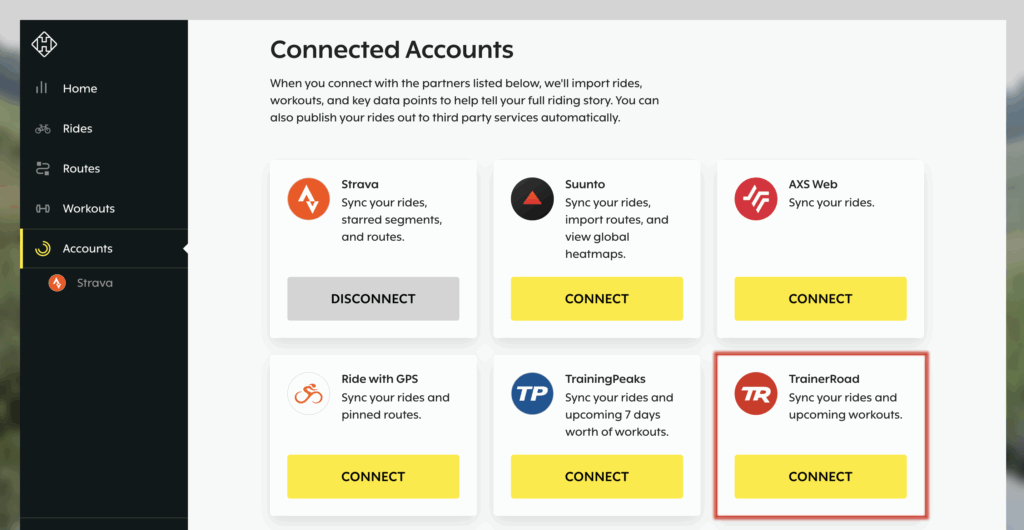Click the Hammerhead logo icon in sidebar
The image size is (1024, 530).
pyautogui.click(x=44, y=44)
